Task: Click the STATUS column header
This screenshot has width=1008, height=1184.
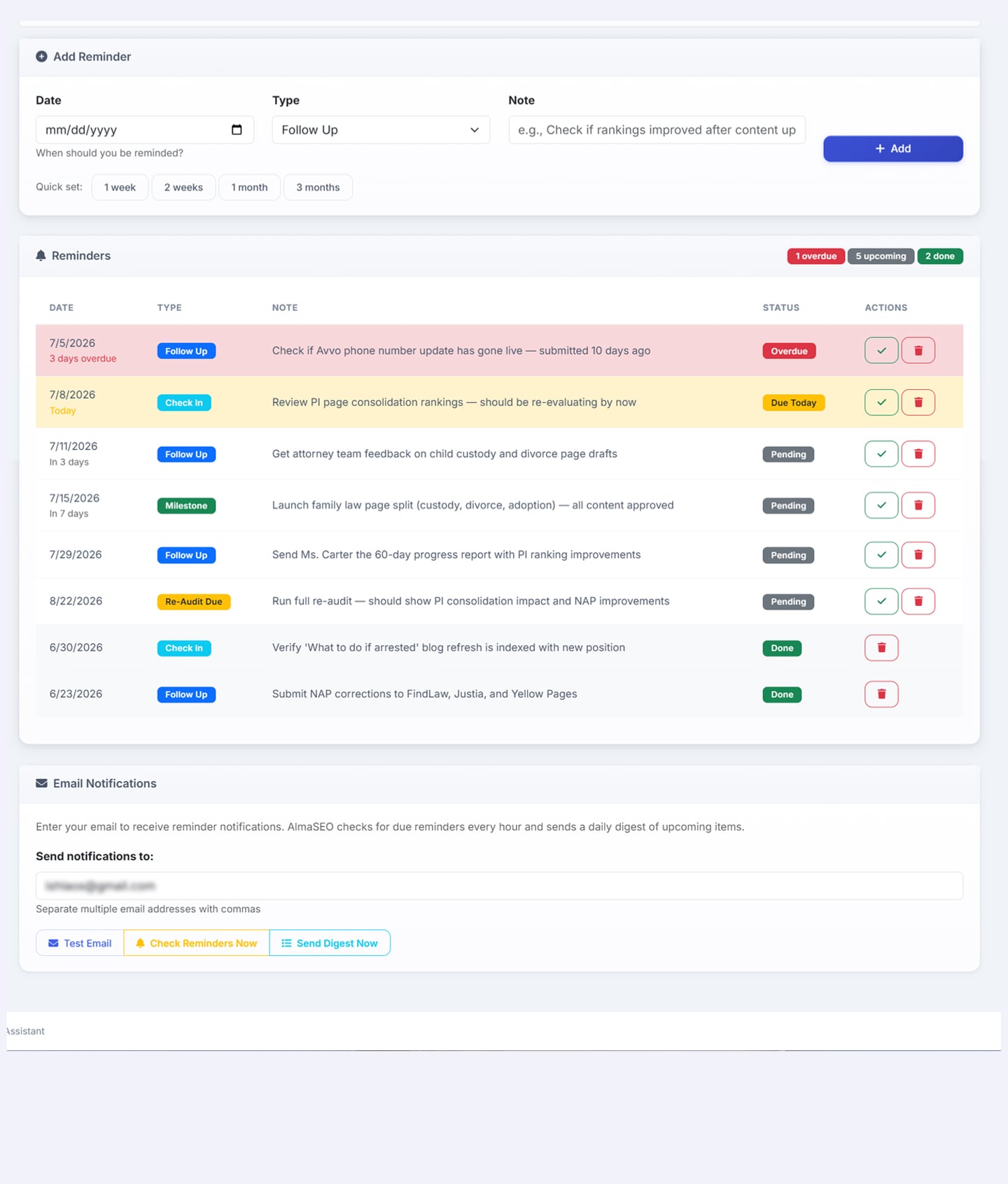Action: (781, 308)
